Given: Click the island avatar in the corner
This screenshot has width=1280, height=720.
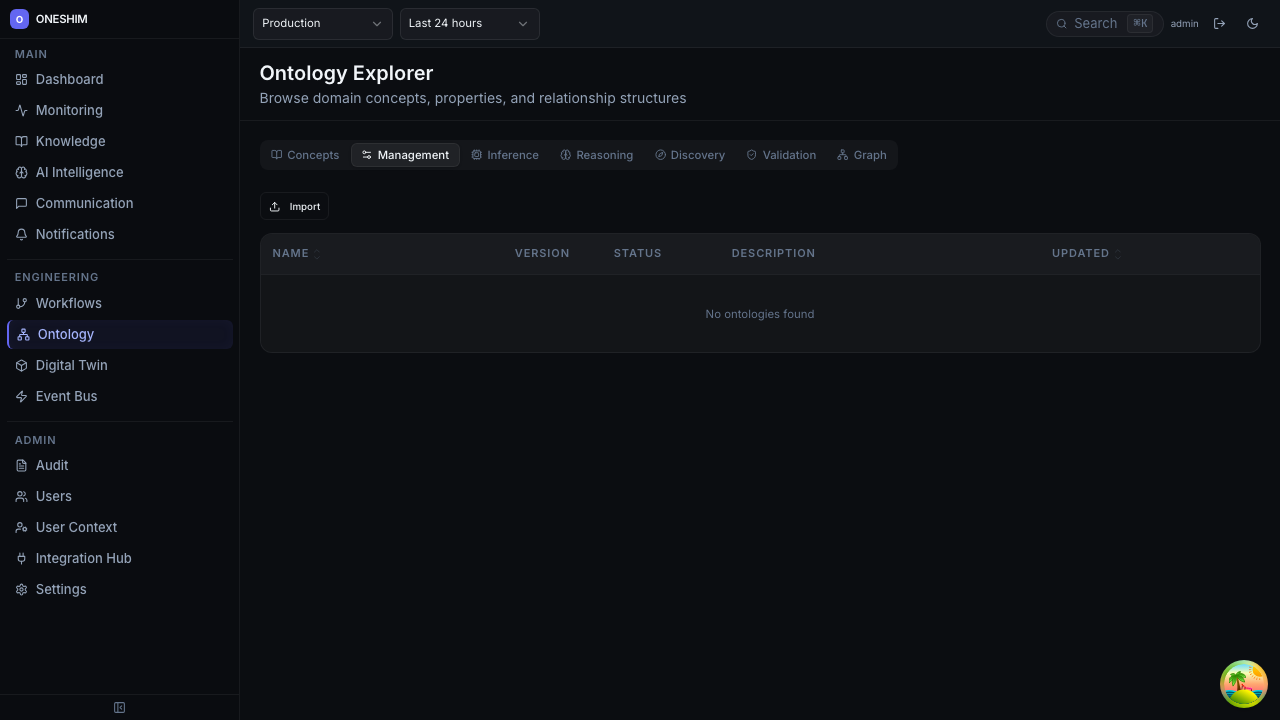Looking at the screenshot, I should click(x=1243, y=684).
